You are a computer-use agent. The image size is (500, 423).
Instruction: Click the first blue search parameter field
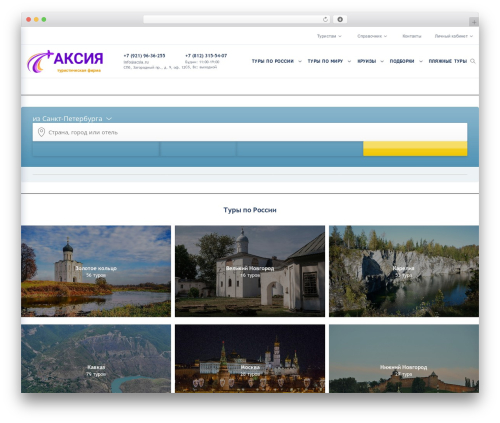pyautogui.click(x=96, y=148)
